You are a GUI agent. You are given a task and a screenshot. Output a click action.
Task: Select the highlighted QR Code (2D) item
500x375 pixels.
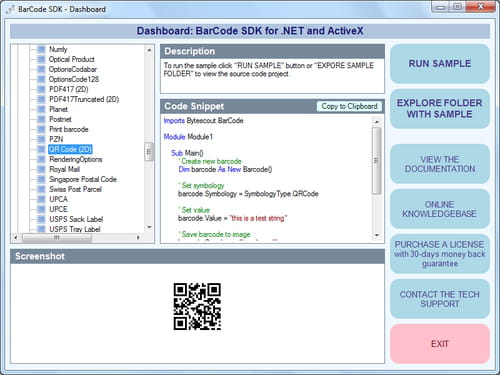point(70,149)
